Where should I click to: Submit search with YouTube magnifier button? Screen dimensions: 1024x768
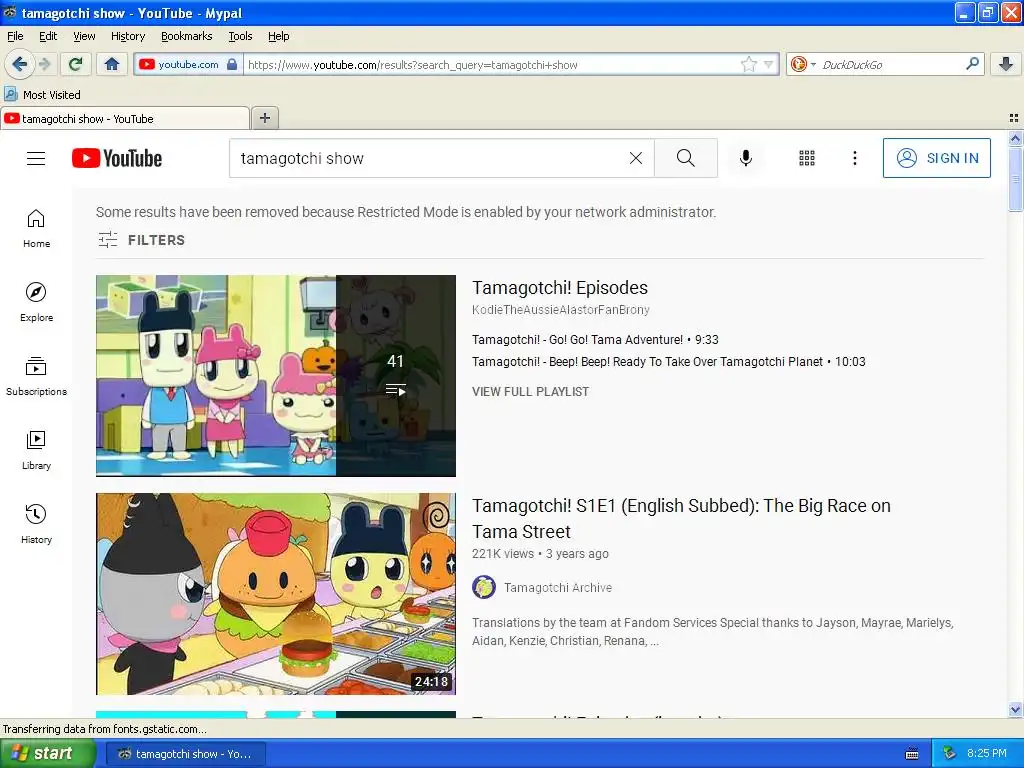pos(686,158)
